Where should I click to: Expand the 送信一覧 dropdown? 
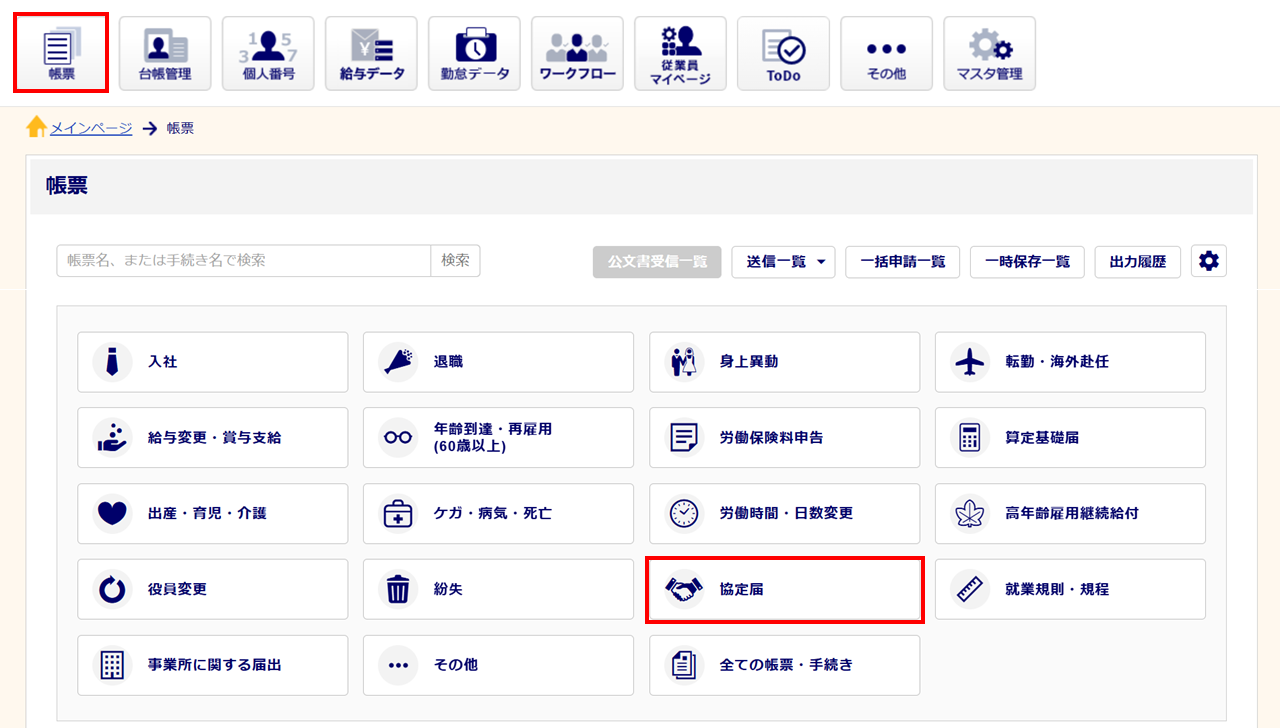(x=783, y=262)
